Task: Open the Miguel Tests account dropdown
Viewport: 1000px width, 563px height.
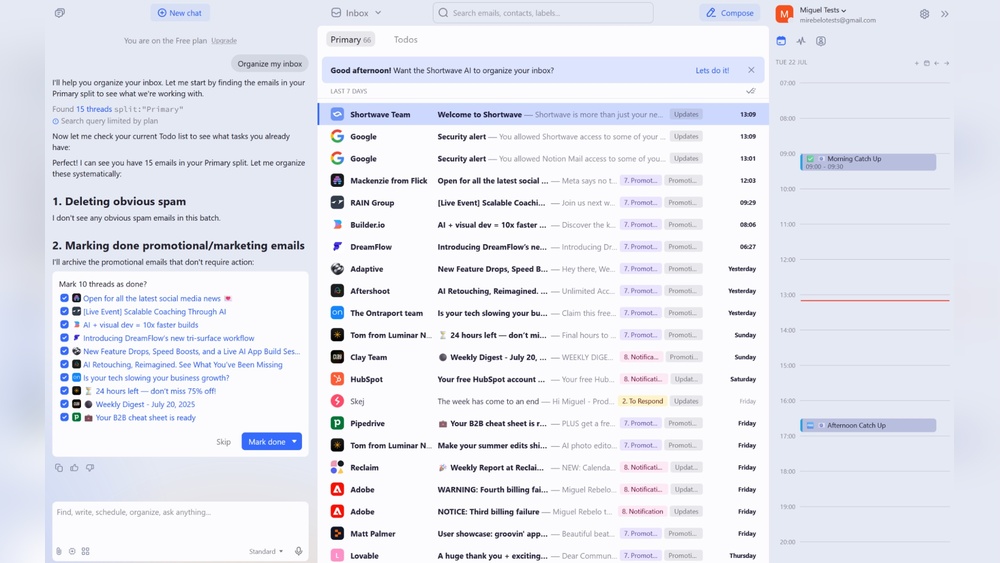Action: point(823,10)
